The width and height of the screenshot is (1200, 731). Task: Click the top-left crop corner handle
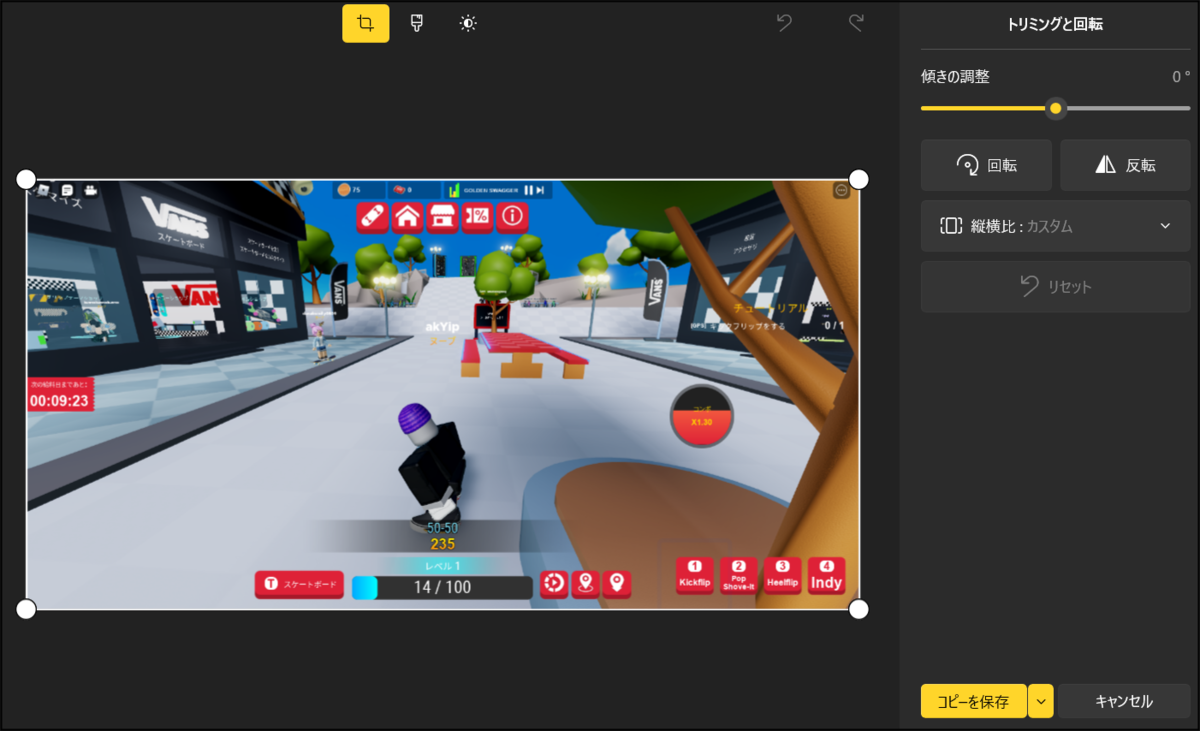pos(26,179)
